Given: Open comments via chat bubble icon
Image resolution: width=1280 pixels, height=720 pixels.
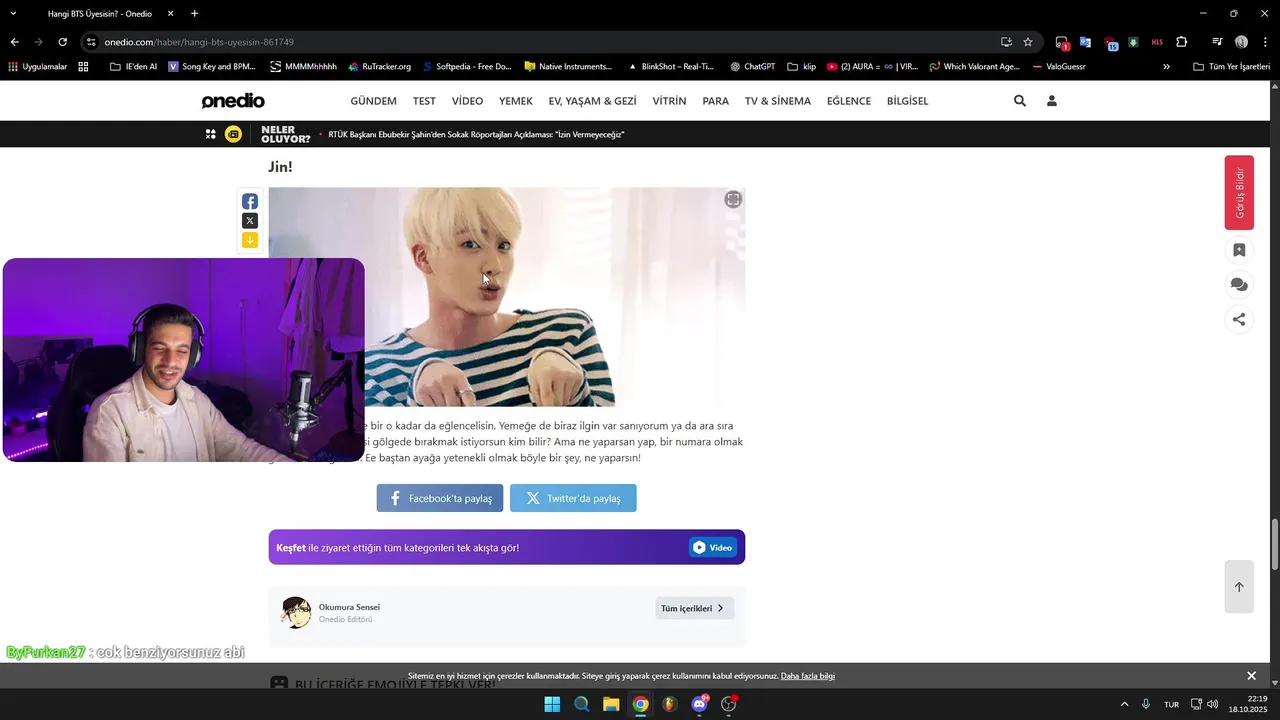Looking at the screenshot, I should (1239, 285).
